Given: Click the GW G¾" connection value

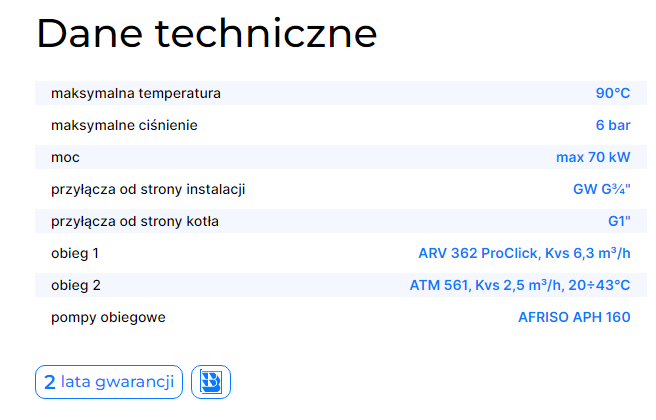Looking at the screenshot, I should (x=594, y=190).
